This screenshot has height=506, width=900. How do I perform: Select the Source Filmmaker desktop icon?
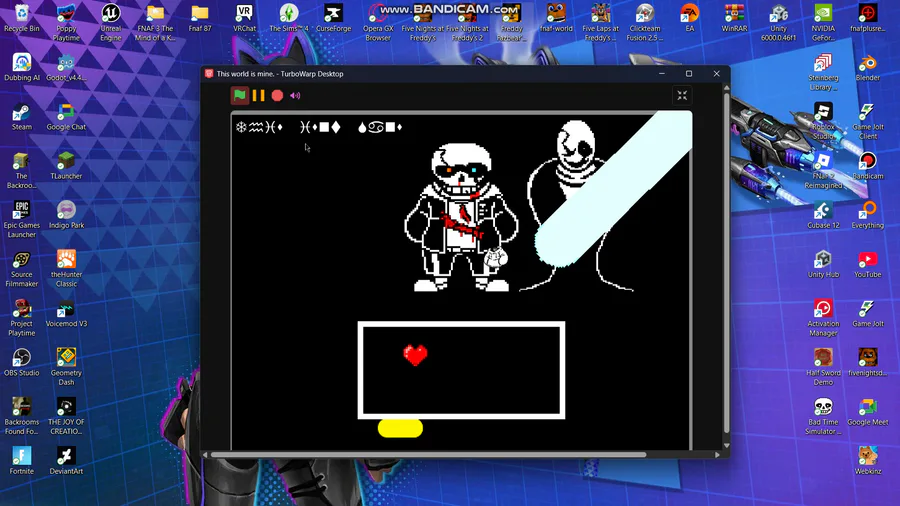pos(22,269)
